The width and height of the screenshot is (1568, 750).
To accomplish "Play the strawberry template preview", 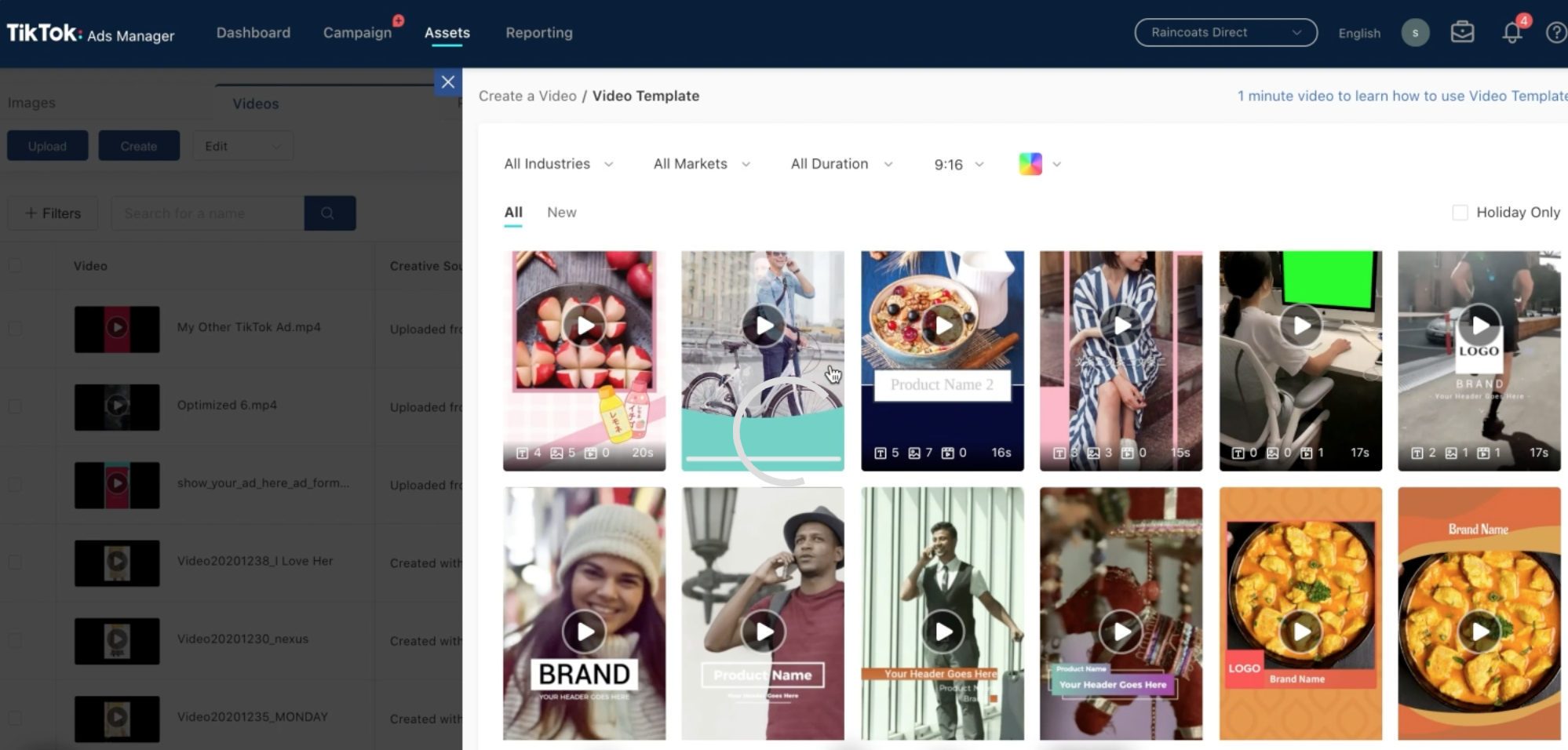I will coord(584,326).
